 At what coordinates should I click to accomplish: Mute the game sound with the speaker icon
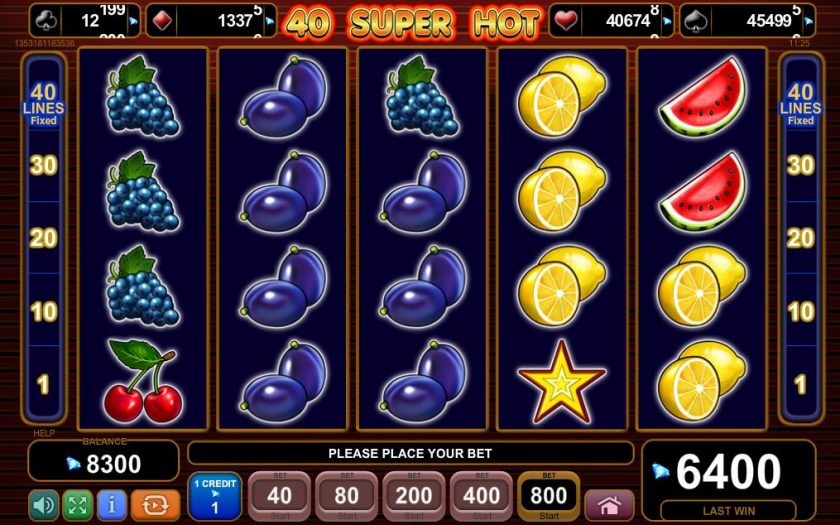pos(44,504)
